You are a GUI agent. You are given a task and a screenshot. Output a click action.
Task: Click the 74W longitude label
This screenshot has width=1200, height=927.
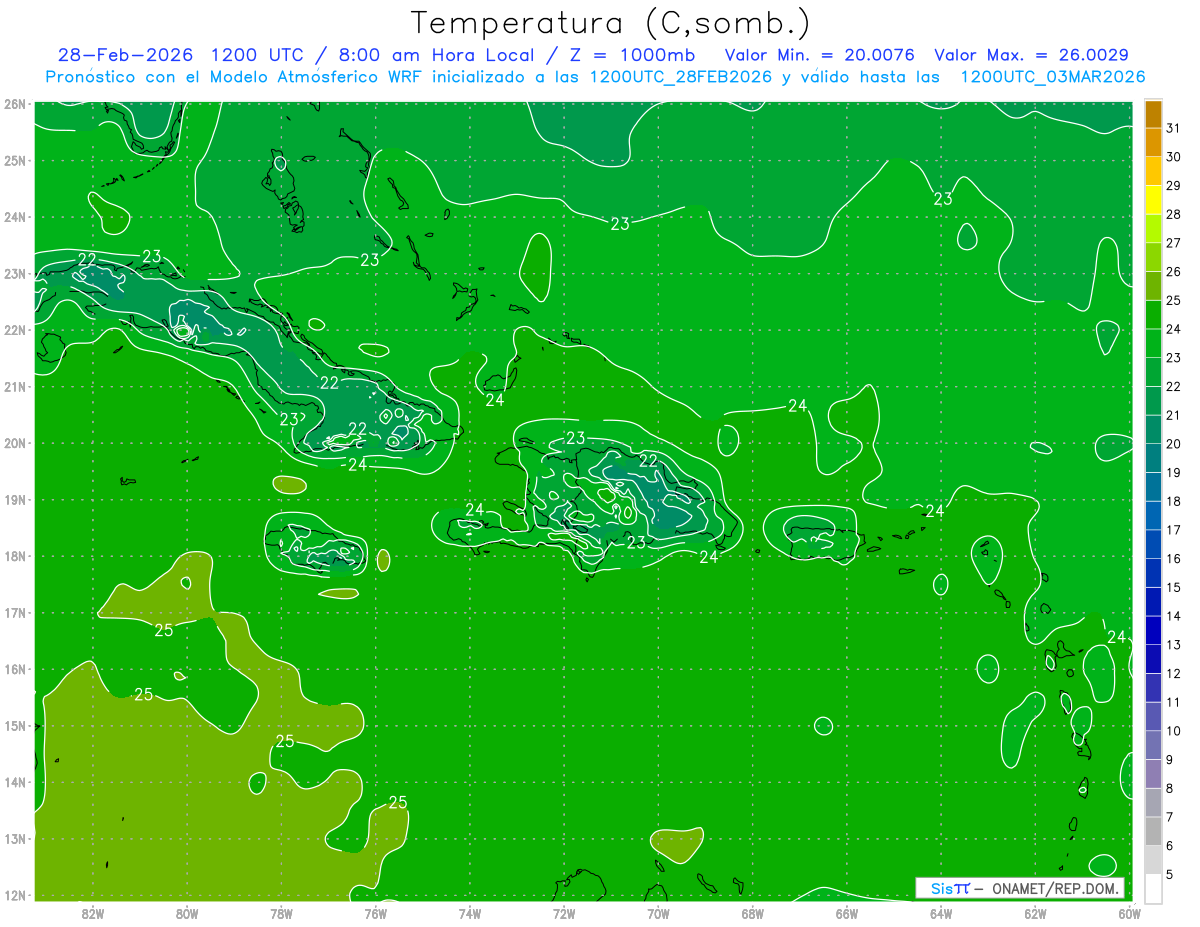click(x=470, y=912)
